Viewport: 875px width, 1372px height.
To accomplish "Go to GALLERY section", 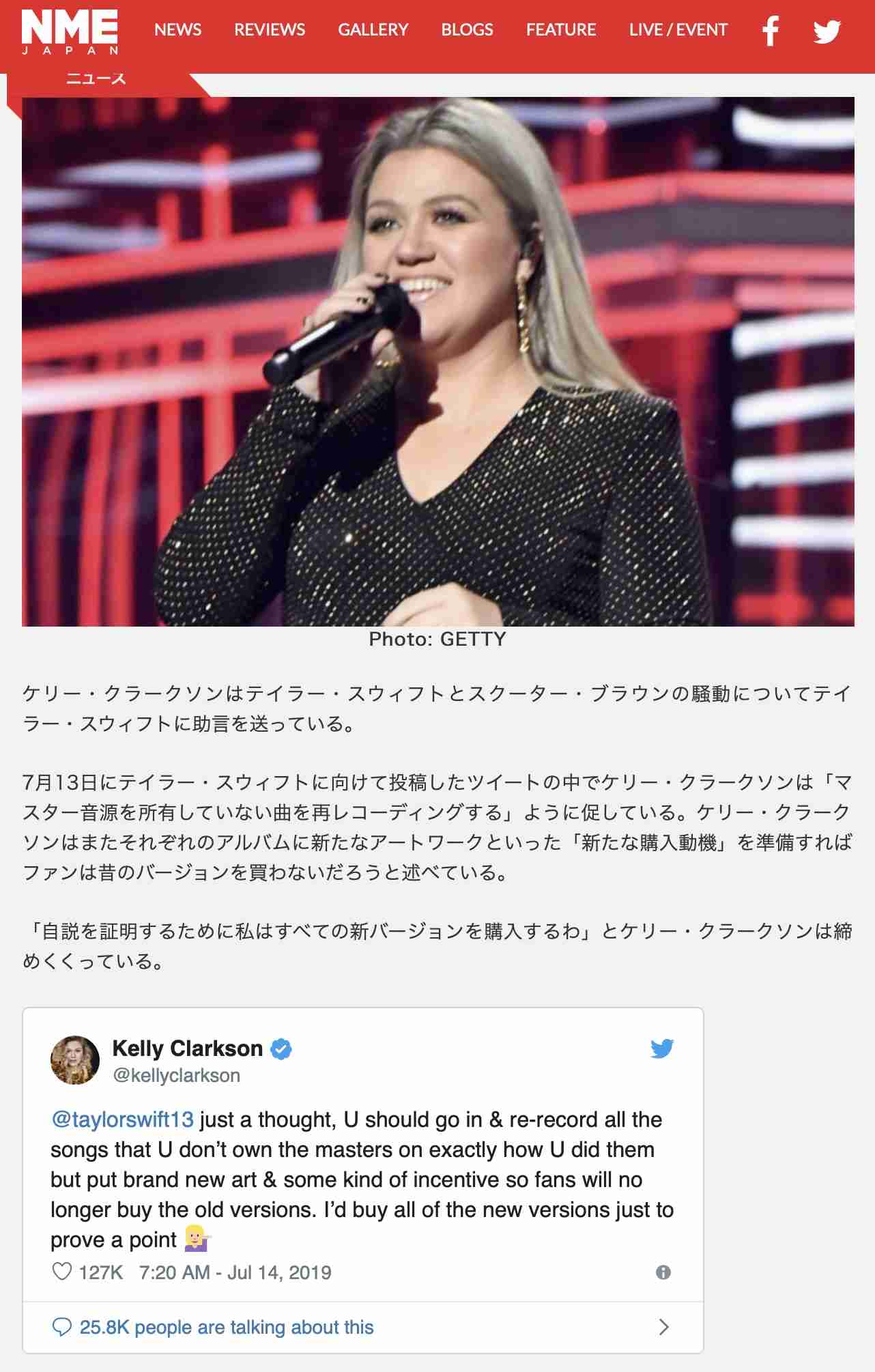I will click(x=373, y=30).
